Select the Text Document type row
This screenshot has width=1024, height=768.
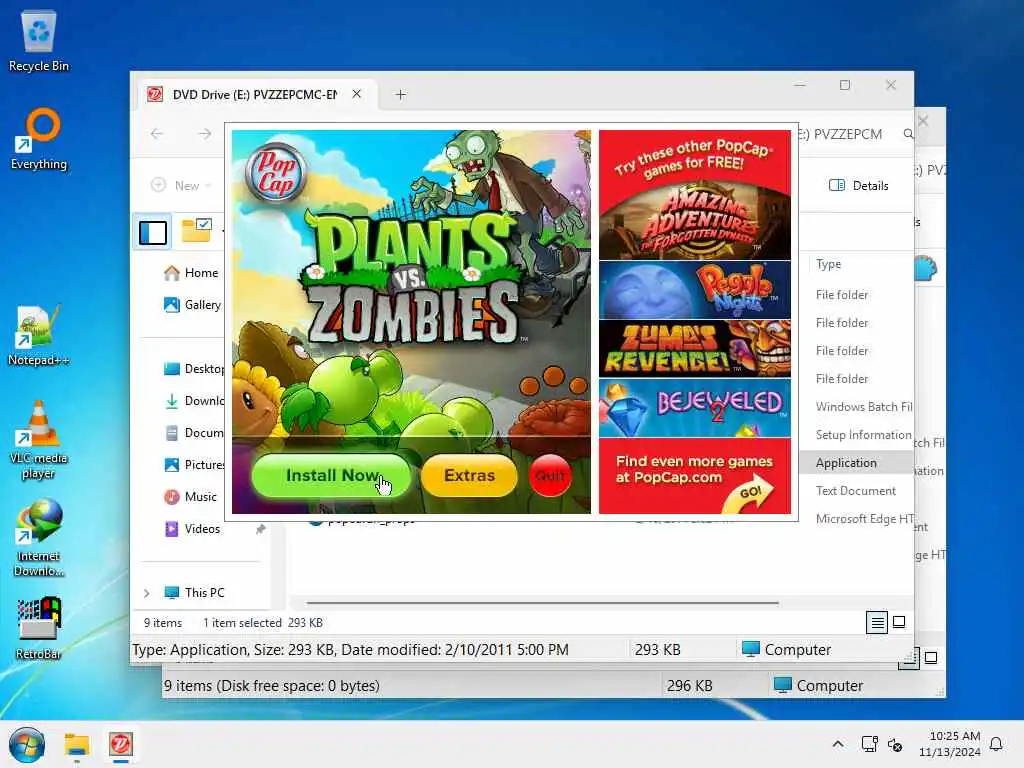point(856,491)
